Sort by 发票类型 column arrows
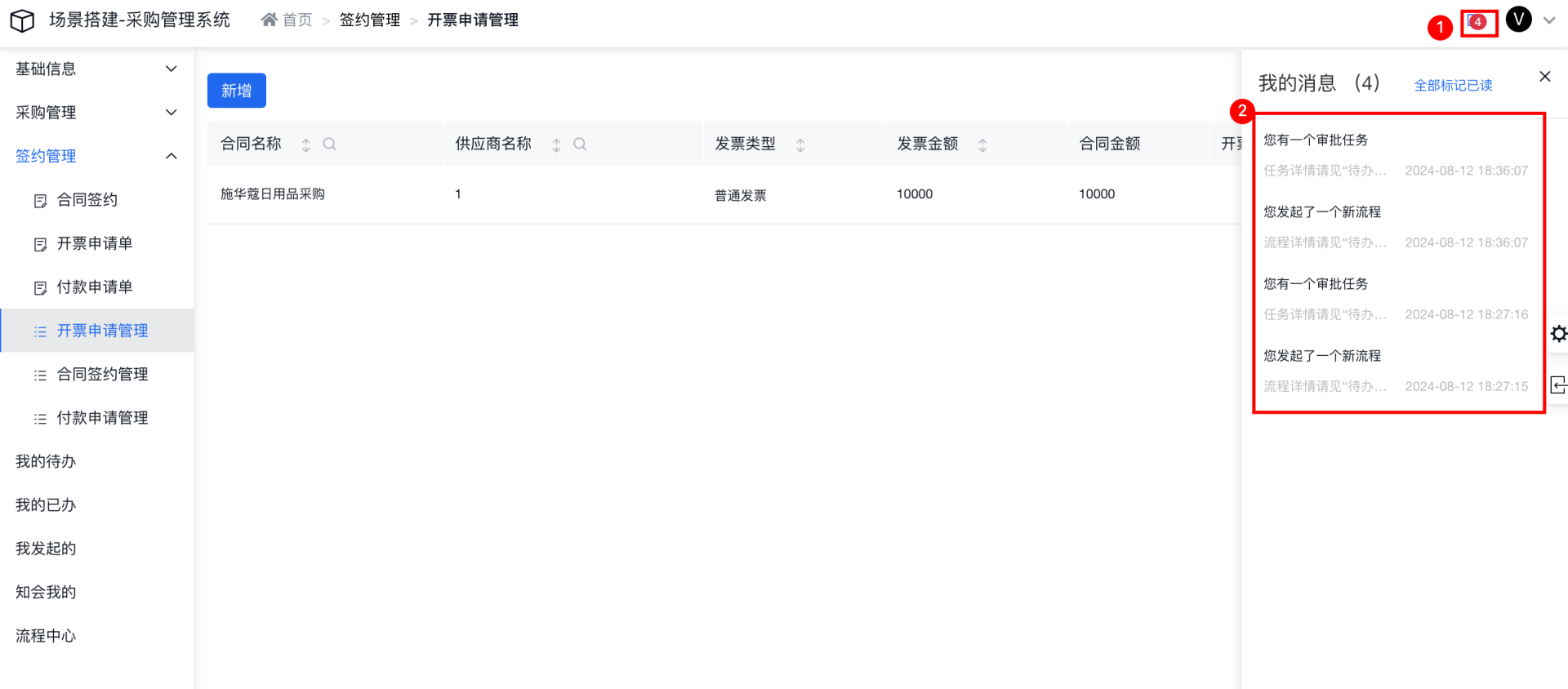The width and height of the screenshot is (1568, 689). 800,145
